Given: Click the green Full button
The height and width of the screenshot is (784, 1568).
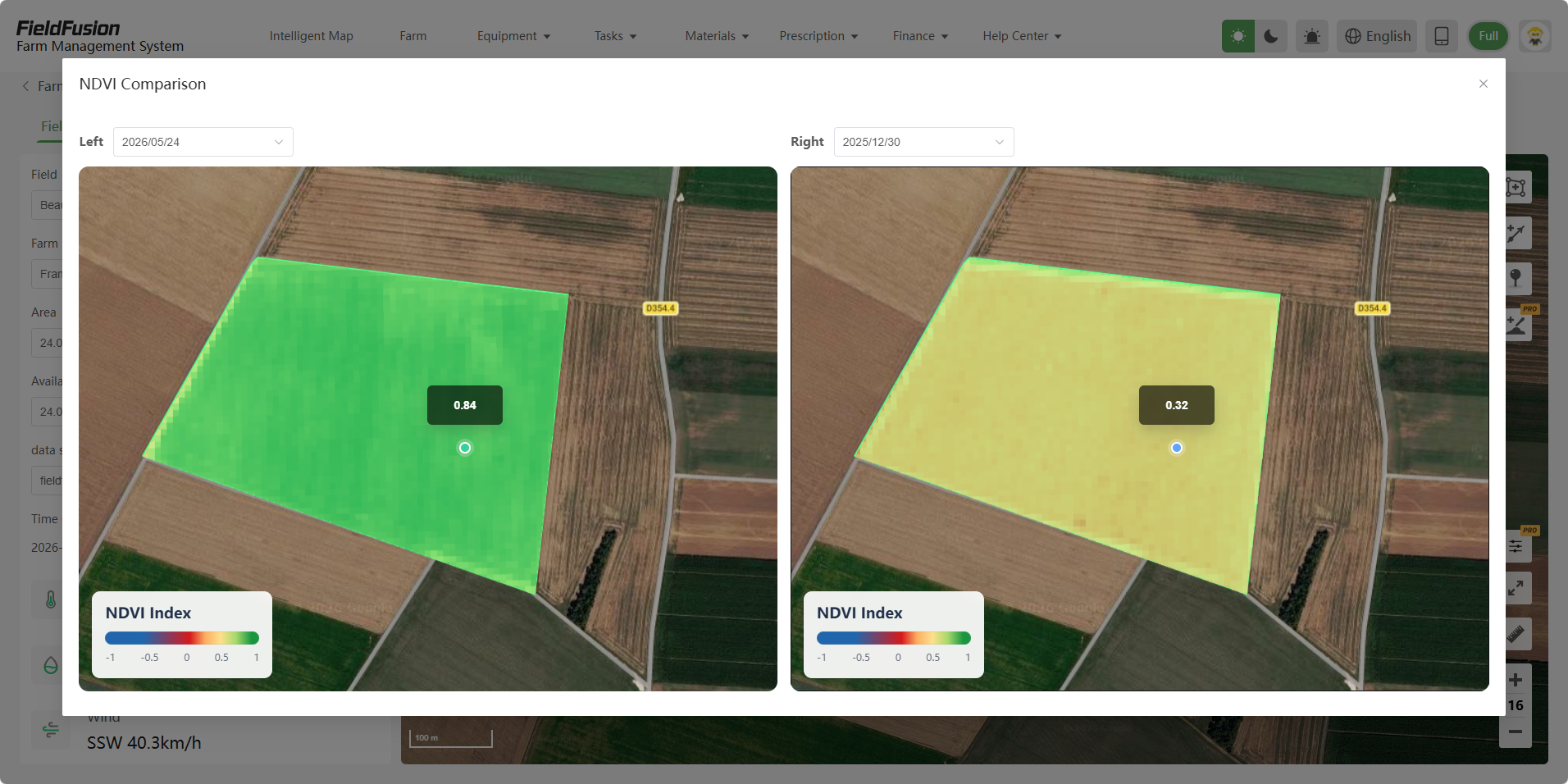Looking at the screenshot, I should (1488, 36).
